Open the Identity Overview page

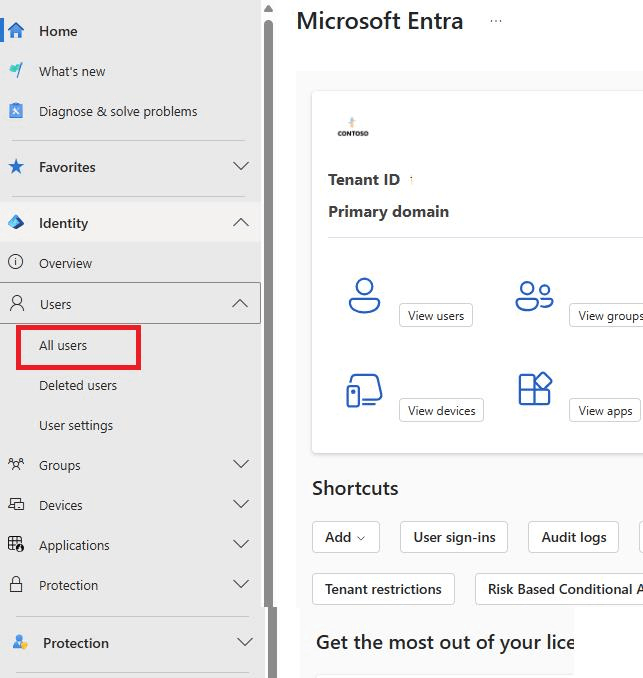(x=65, y=263)
